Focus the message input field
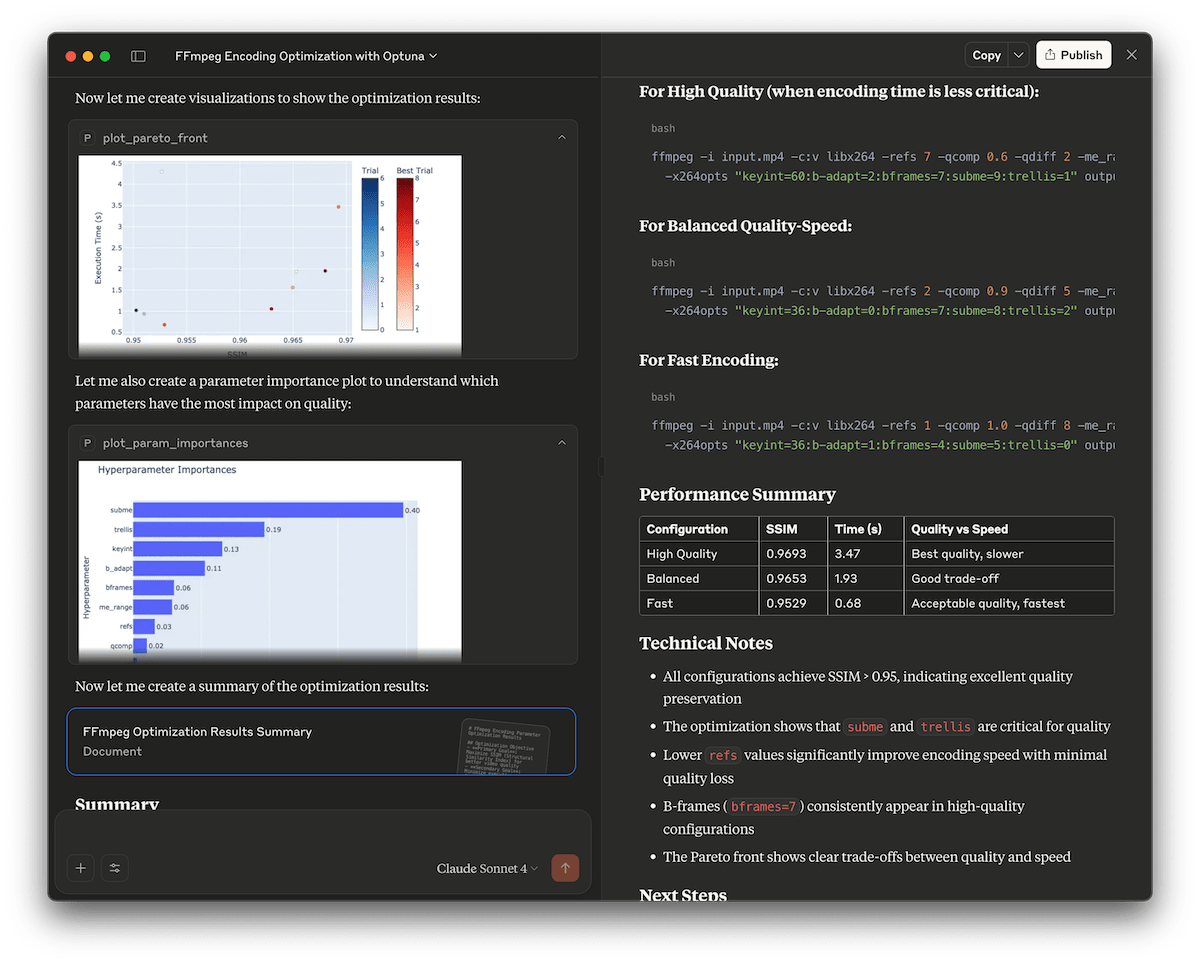Screen dimensions: 1200x964 pos(321,832)
